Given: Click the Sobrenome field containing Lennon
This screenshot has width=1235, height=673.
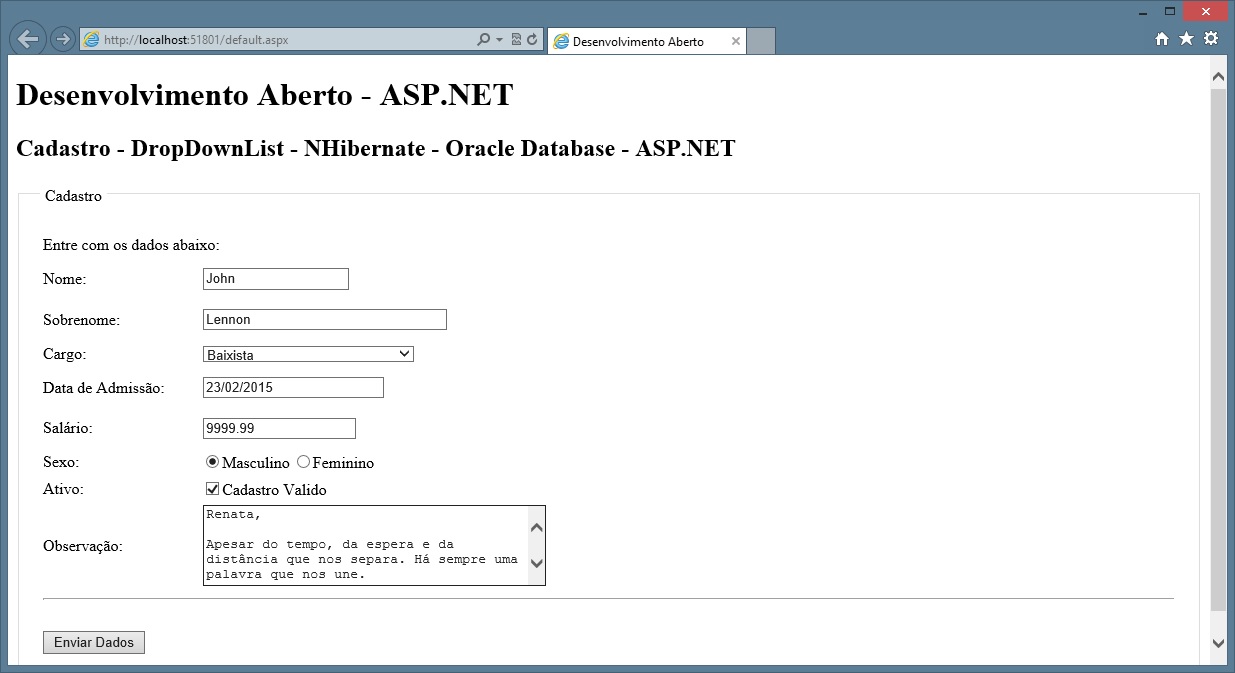Looking at the screenshot, I should click(324, 320).
